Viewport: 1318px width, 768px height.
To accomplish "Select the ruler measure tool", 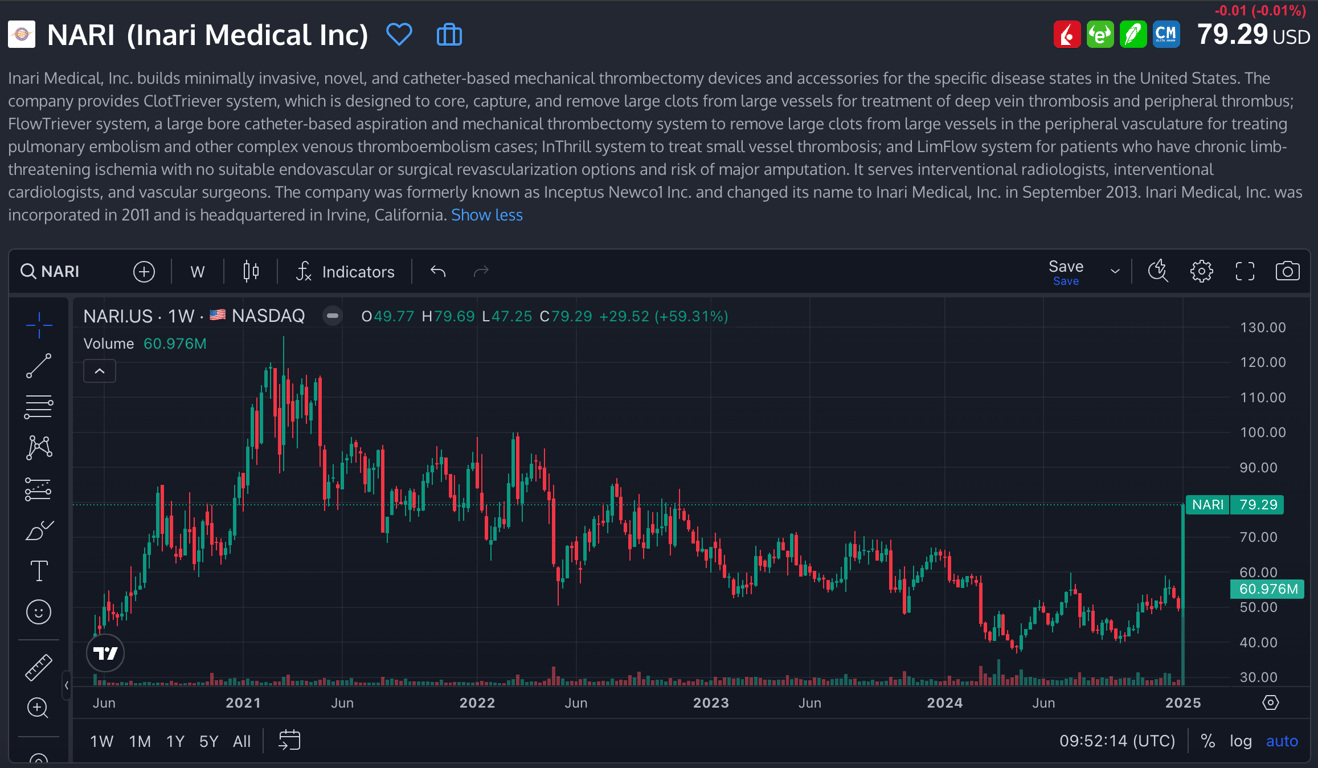I will tap(39, 667).
